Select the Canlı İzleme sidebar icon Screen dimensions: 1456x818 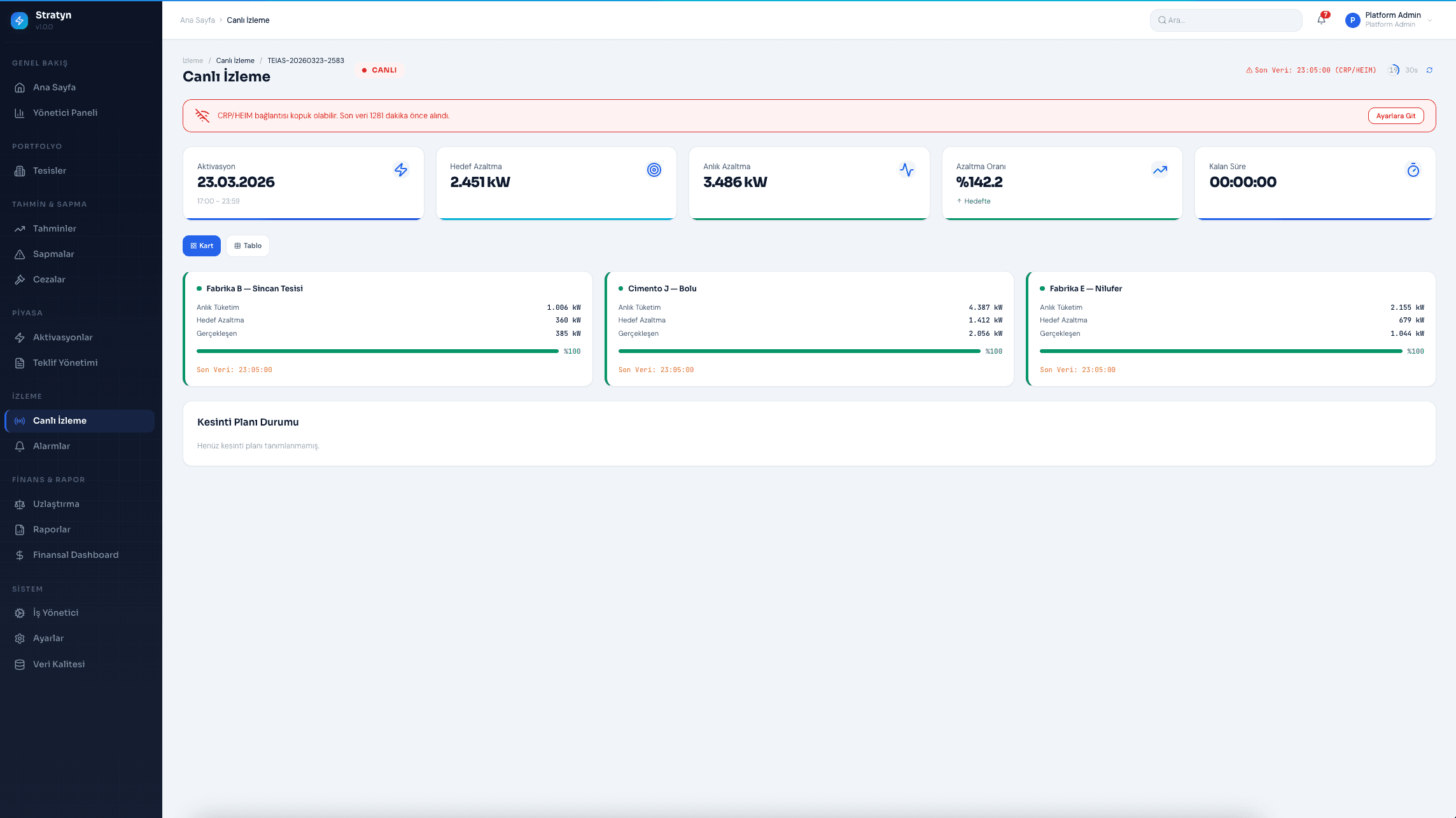pos(19,420)
